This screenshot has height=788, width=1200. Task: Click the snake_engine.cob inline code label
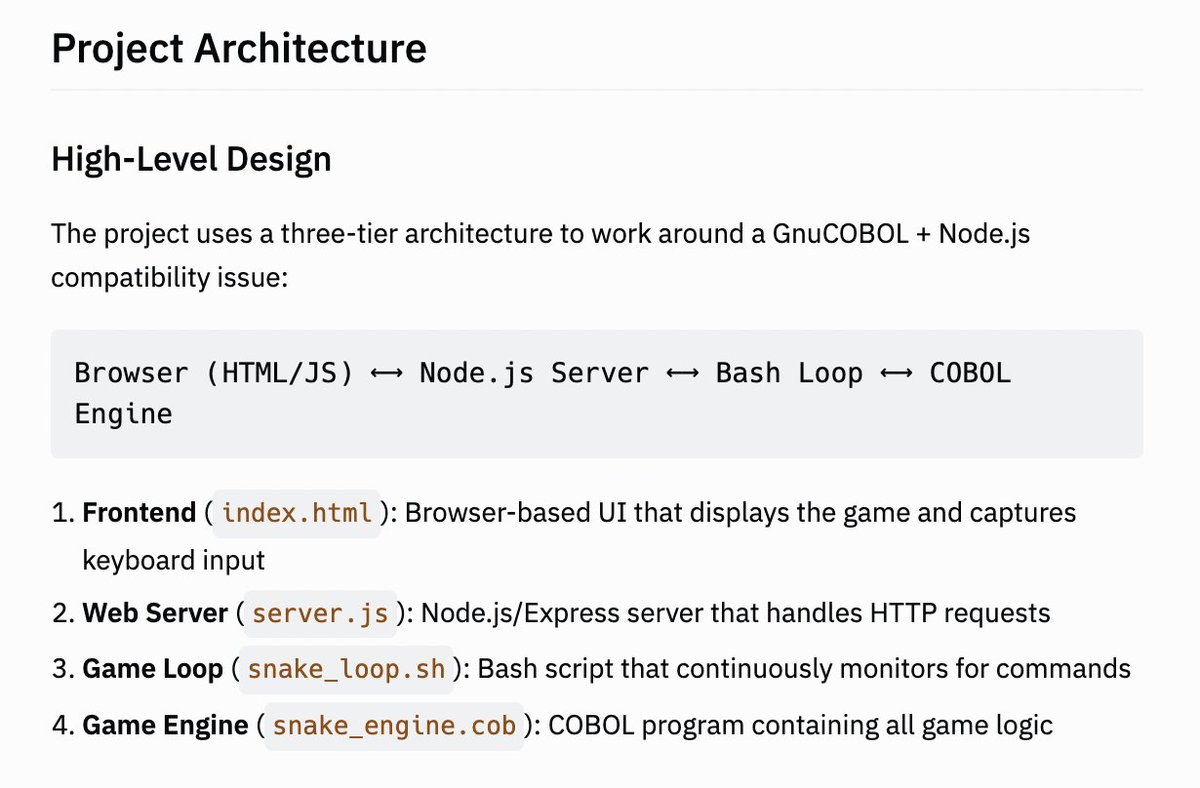coord(394,724)
